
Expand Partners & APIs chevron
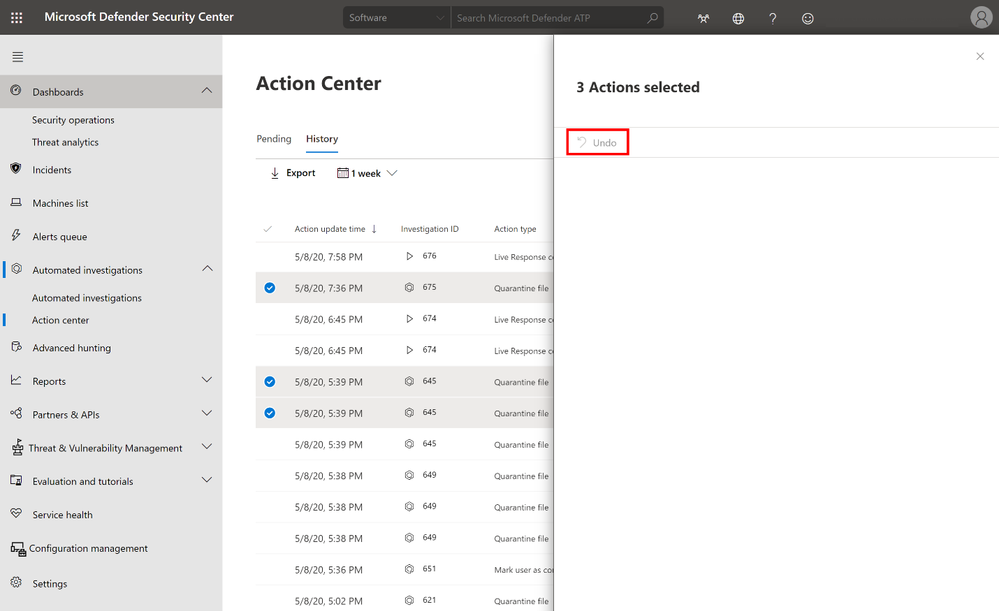point(206,413)
